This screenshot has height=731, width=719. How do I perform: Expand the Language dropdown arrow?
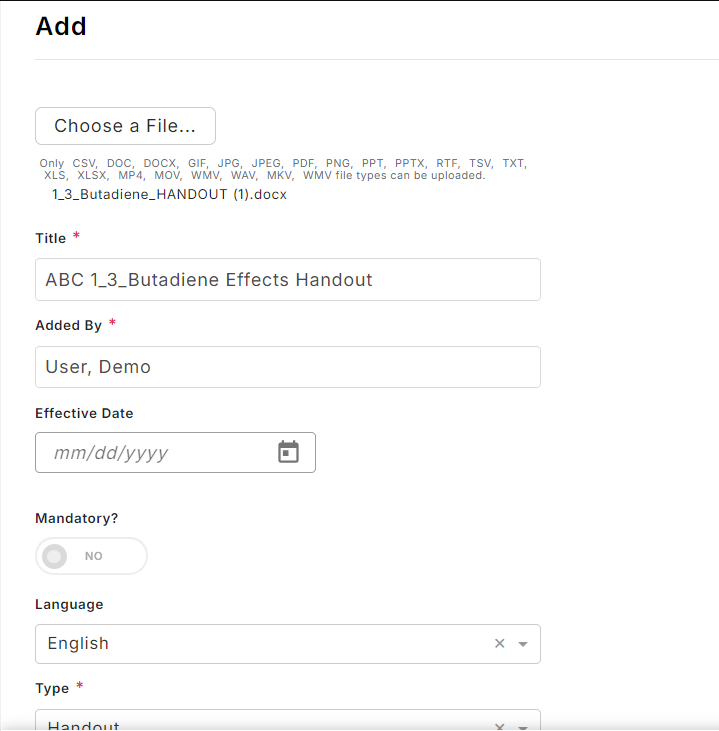(x=523, y=644)
